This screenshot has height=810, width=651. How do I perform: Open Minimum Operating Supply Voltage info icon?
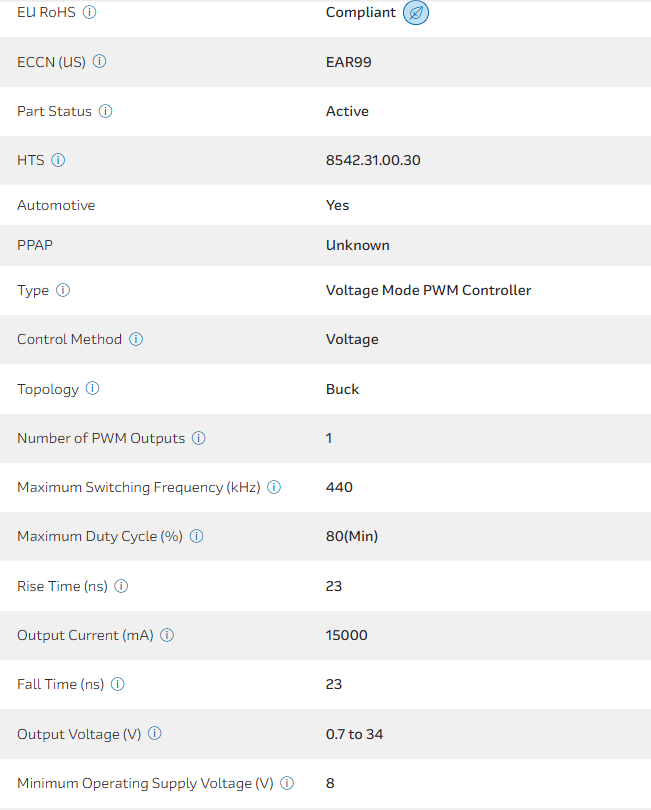[x=287, y=783]
